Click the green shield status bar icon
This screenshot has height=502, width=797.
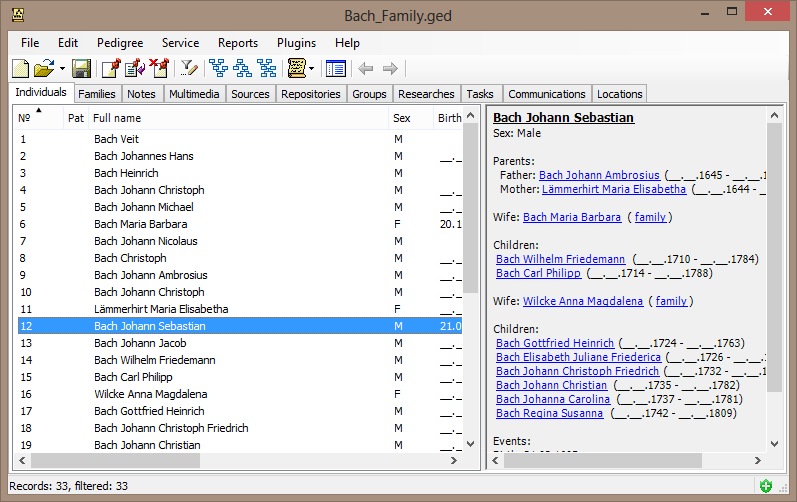(765, 486)
